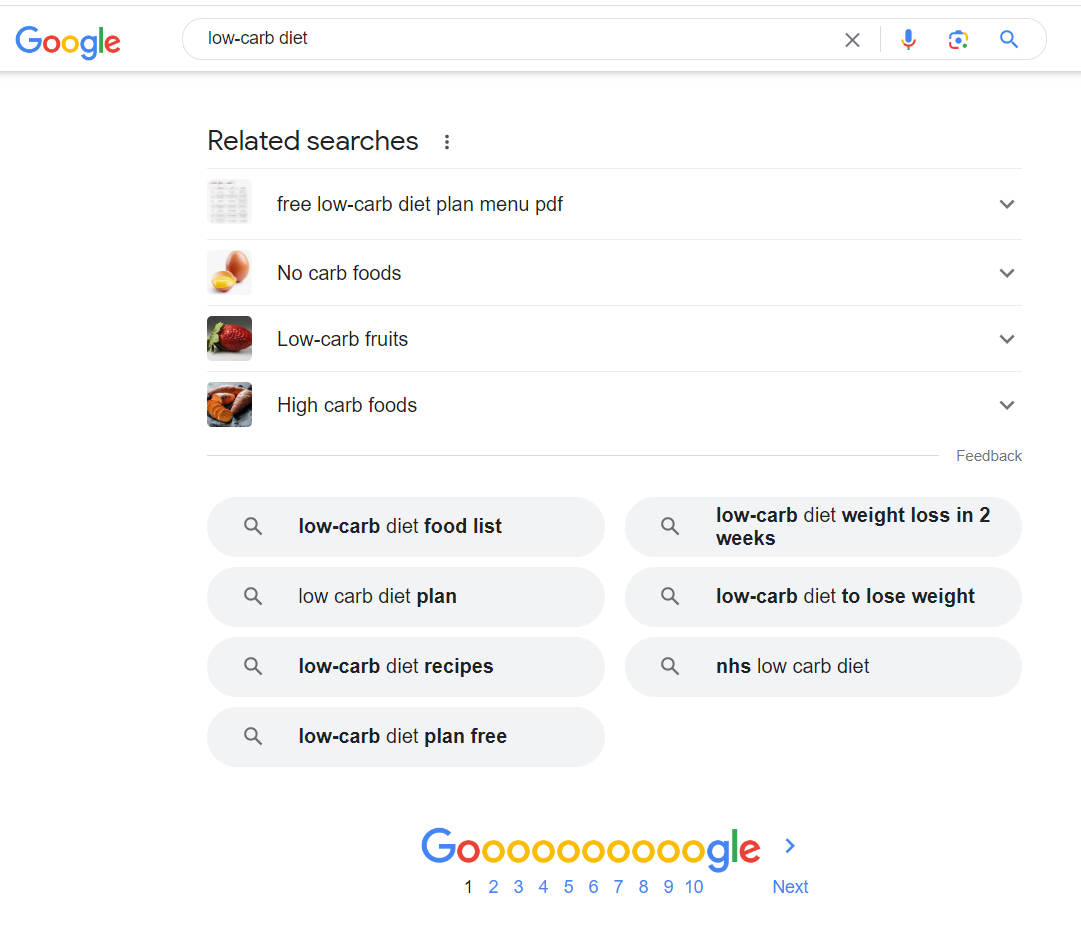Click inside the search input field
The height and width of the screenshot is (928, 1081).
(500, 39)
